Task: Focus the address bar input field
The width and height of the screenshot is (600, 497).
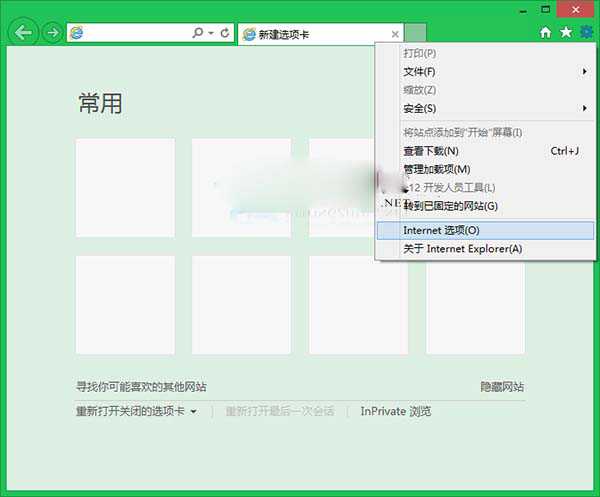Action: [150, 33]
